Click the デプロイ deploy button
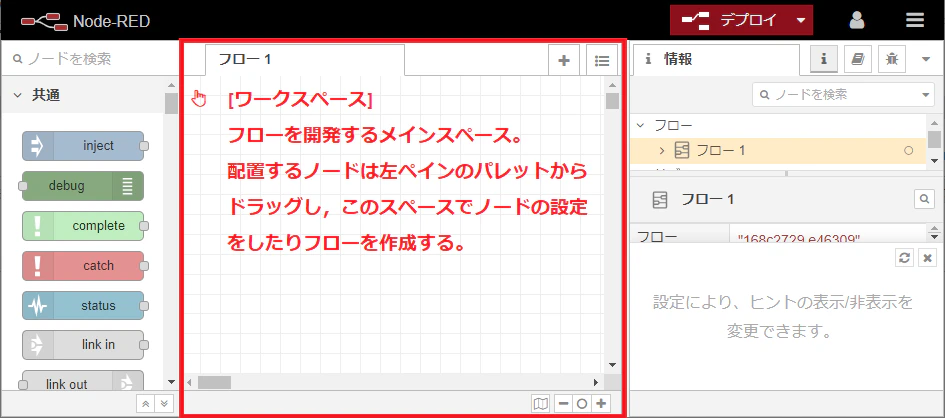This screenshot has width=945, height=418. 729,20
